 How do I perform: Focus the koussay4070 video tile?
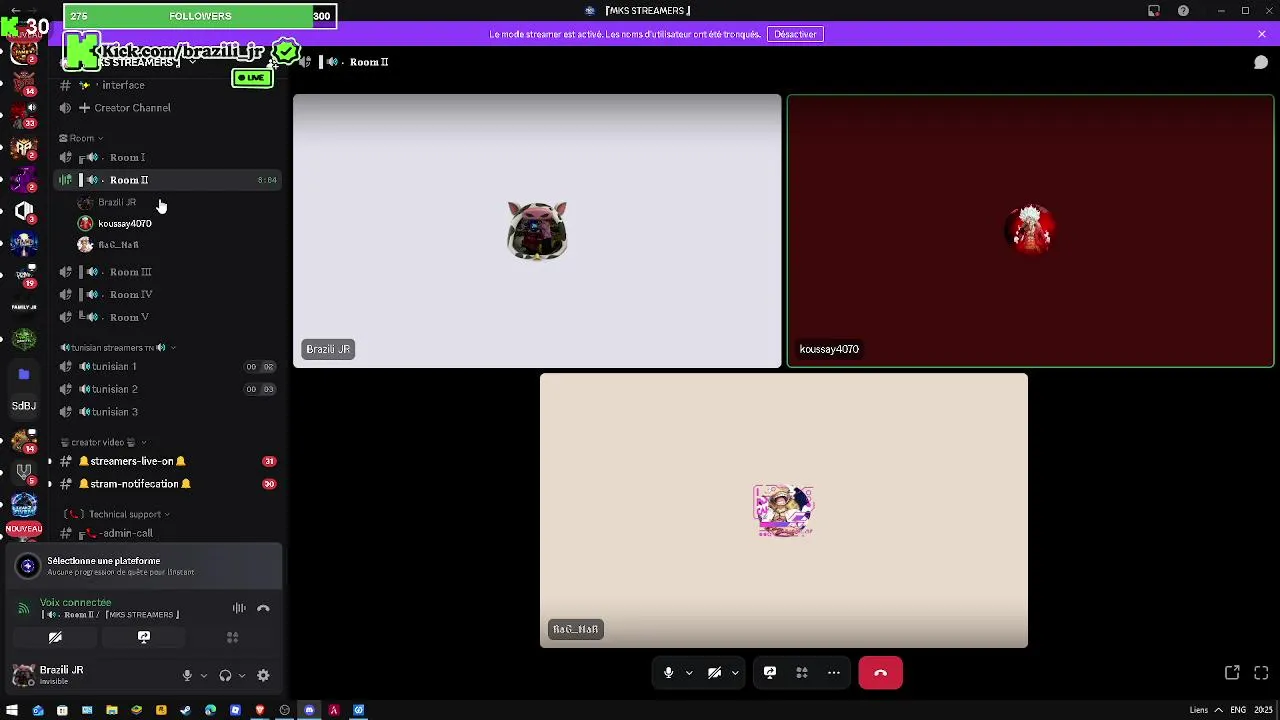click(1031, 231)
